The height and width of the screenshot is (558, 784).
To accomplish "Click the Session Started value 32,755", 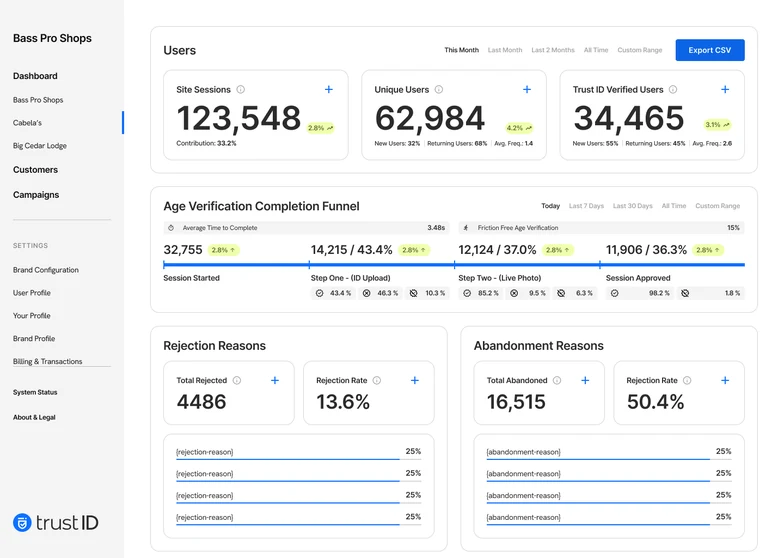I will (183, 250).
